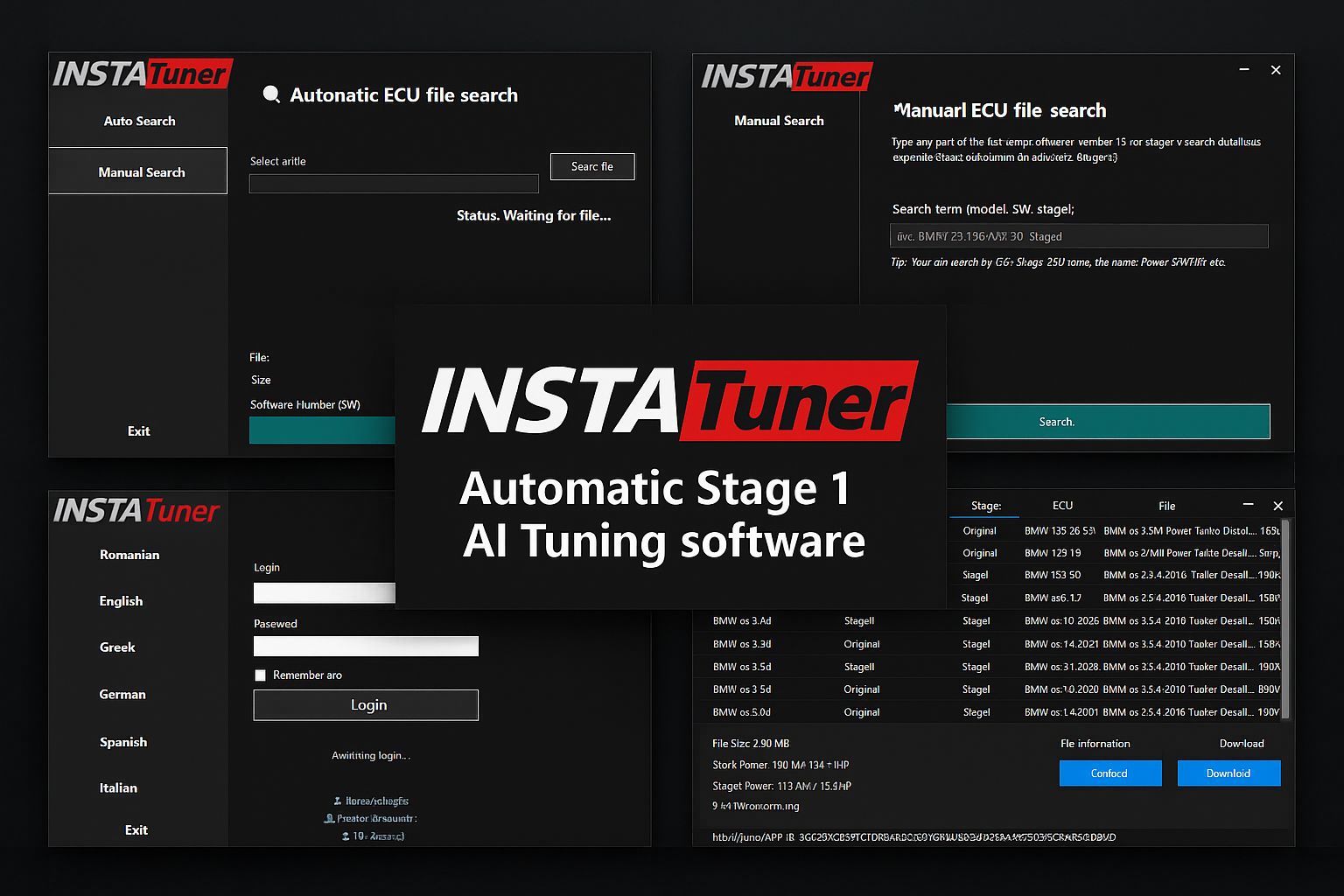Click the Pasewed password field
This screenshot has width=1344, height=896.
(366, 646)
